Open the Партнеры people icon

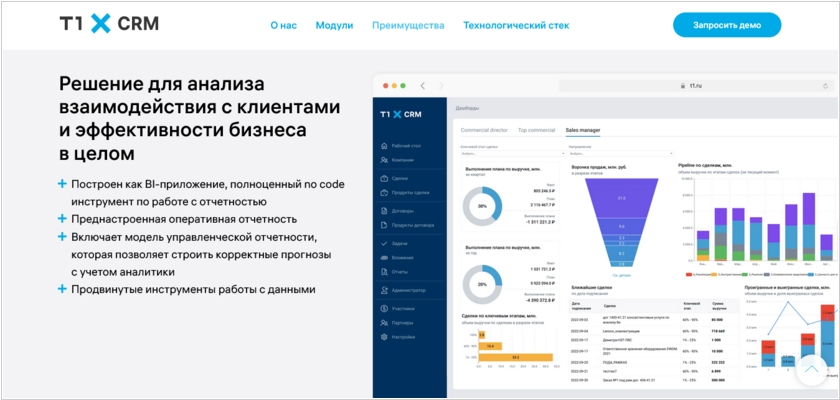384,323
